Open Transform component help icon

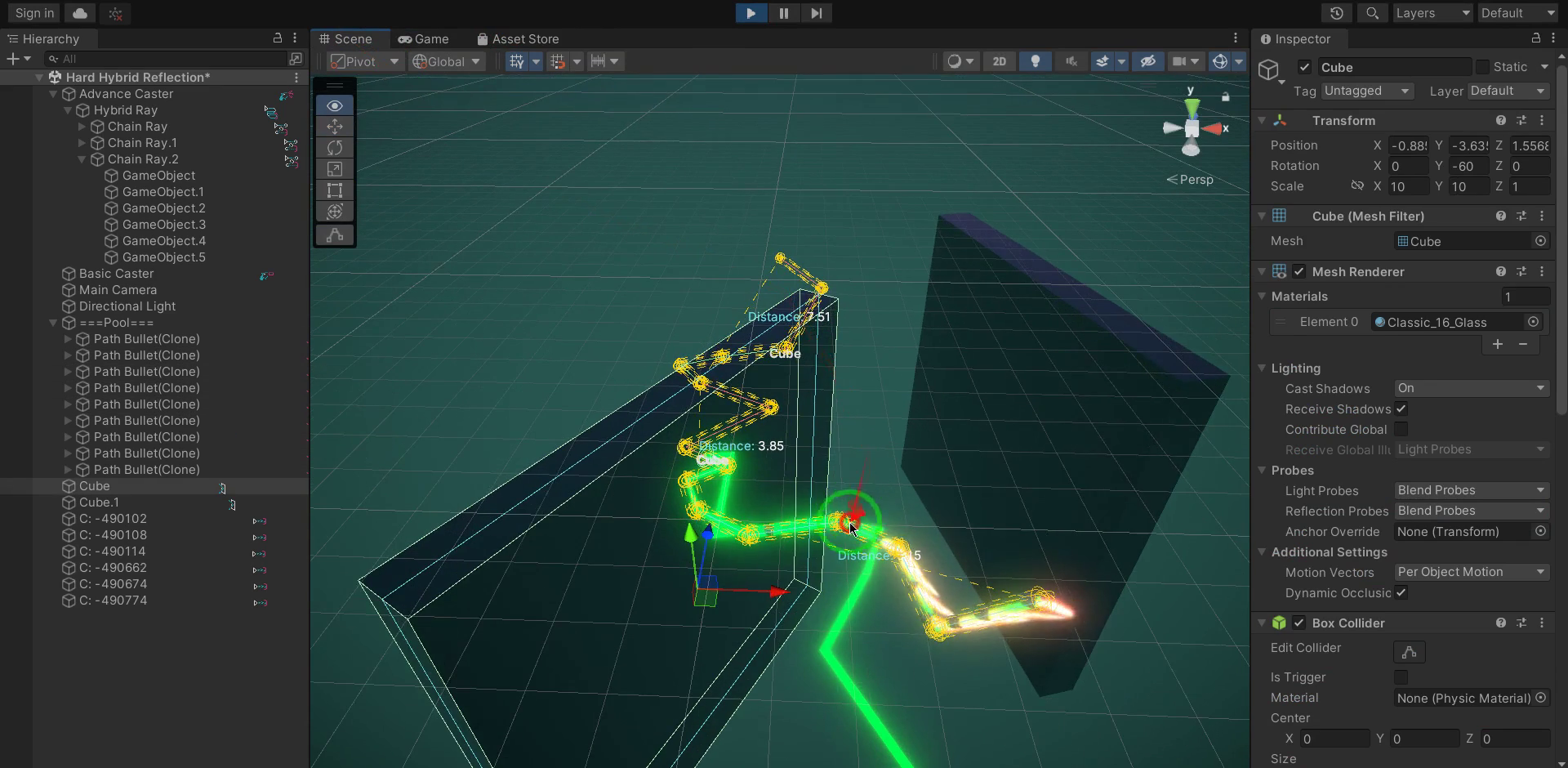(x=1501, y=120)
